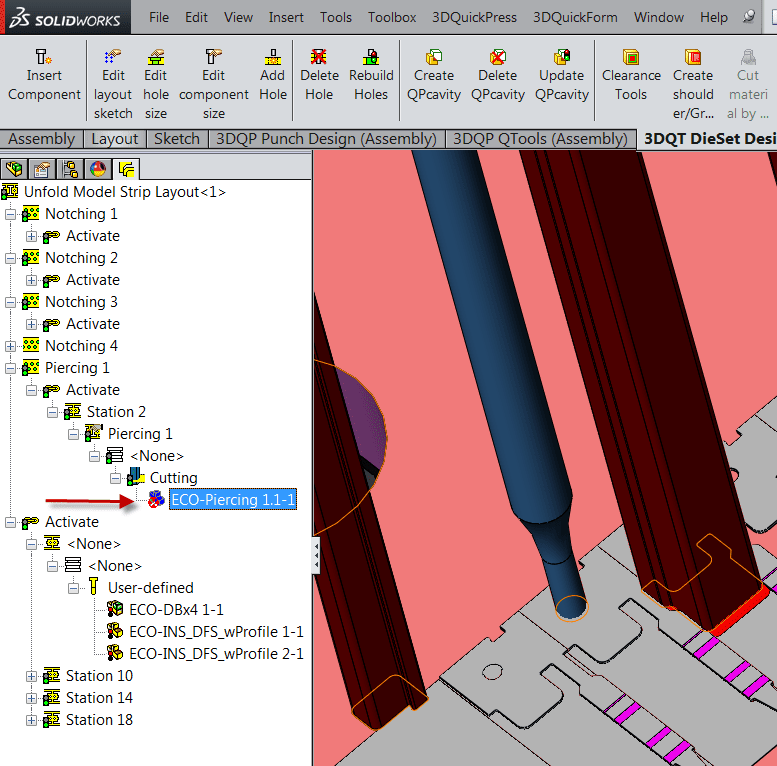This screenshot has width=777, height=766.
Task: Open the Window menu
Action: pos(659,17)
